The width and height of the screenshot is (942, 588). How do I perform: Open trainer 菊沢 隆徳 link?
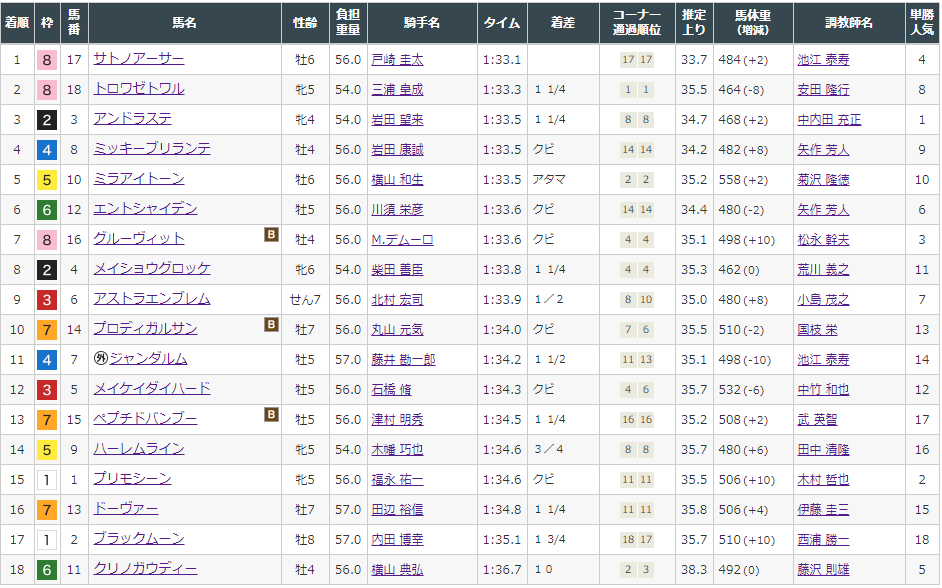click(x=823, y=180)
